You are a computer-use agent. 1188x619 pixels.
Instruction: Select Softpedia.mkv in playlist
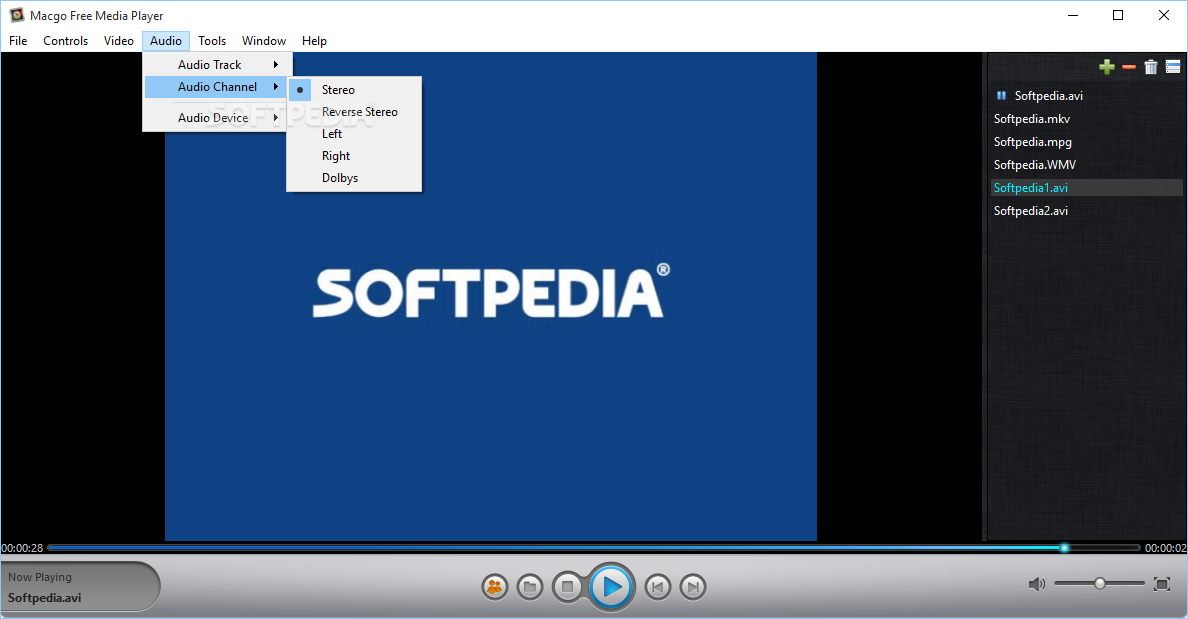(1086, 119)
